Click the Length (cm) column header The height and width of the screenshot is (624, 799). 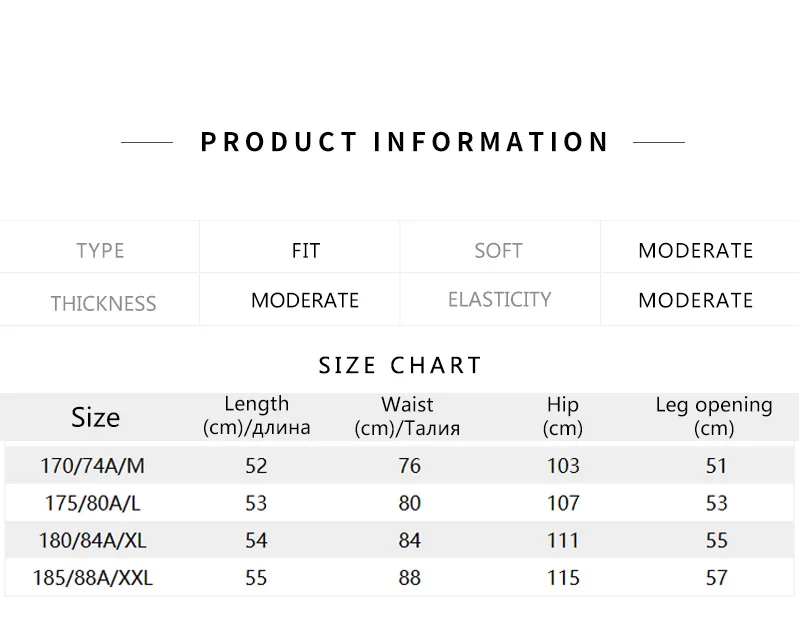[256, 416]
